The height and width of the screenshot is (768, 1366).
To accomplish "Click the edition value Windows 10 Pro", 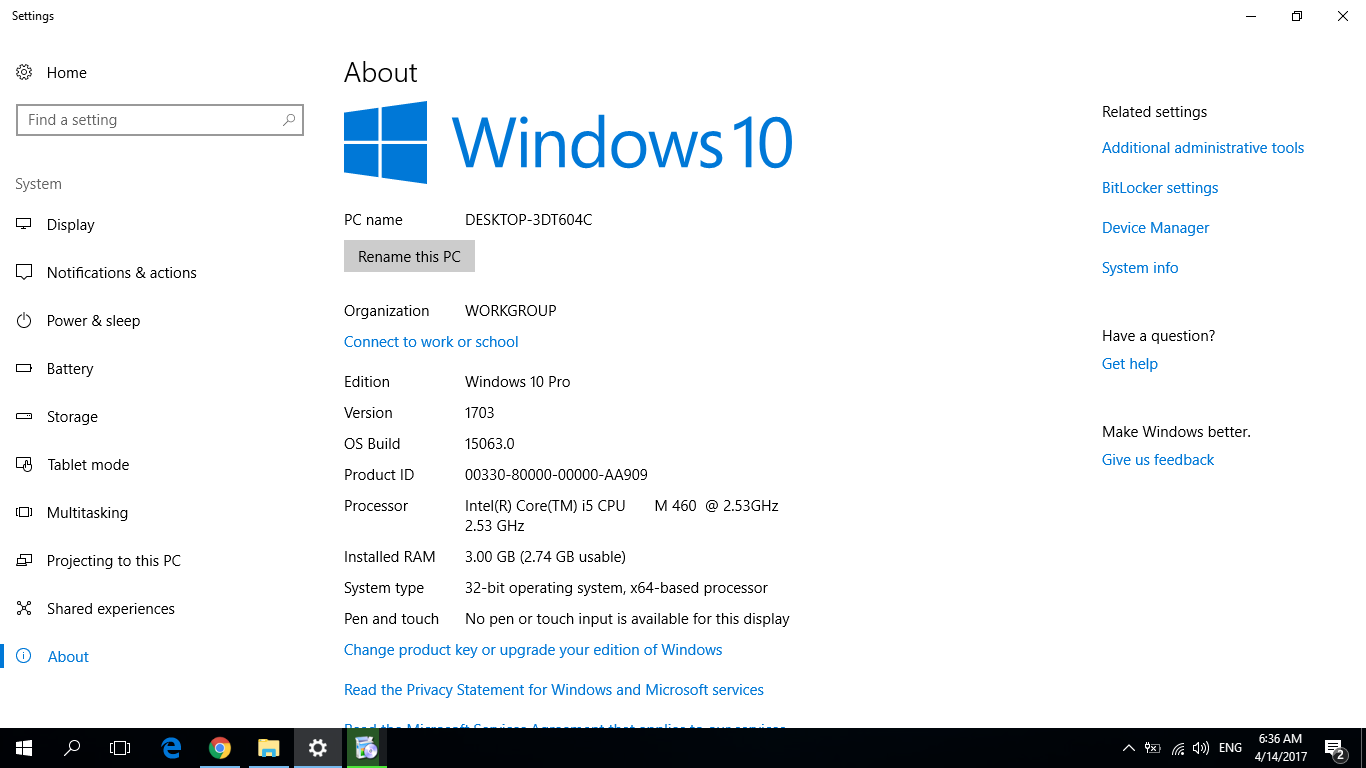I will point(517,382).
